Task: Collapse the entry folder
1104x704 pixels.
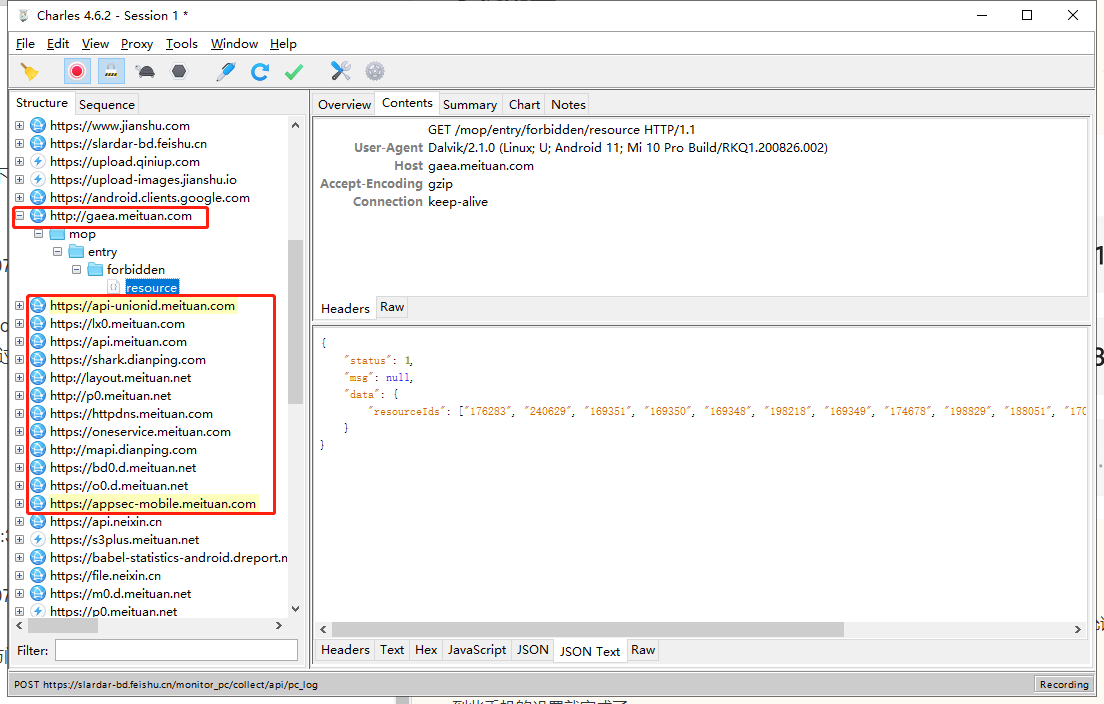Action: [58, 251]
